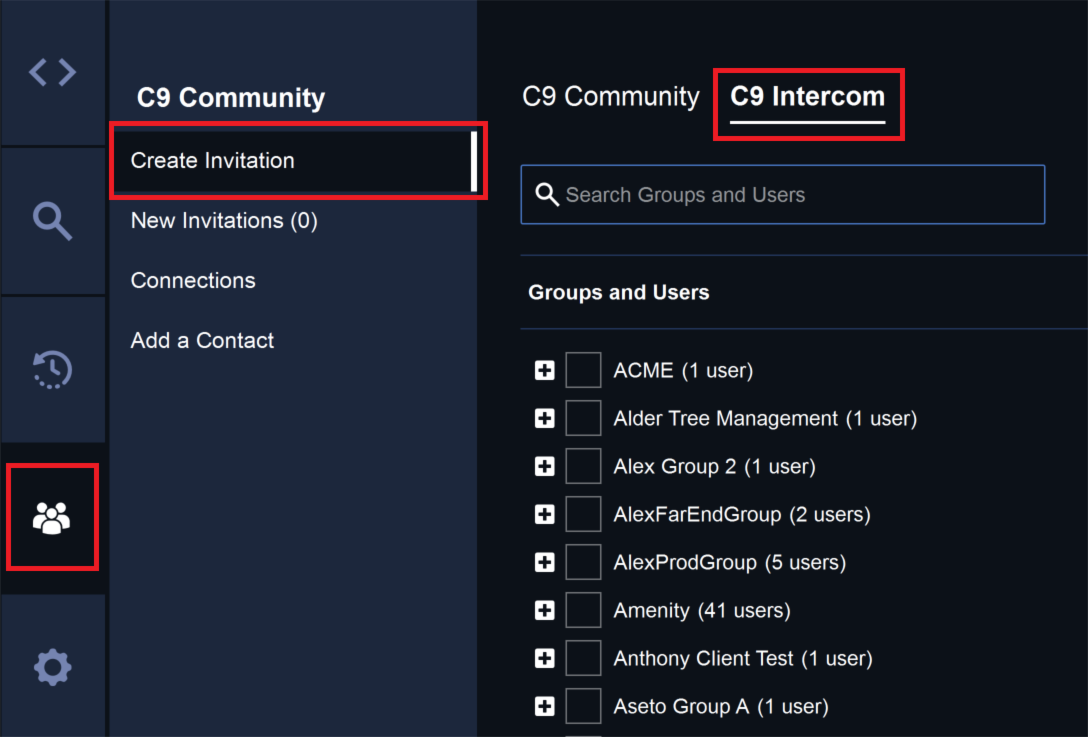Open the code brackets view in sidebar
This screenshot has width=1088, height=737.
(52, 72)
